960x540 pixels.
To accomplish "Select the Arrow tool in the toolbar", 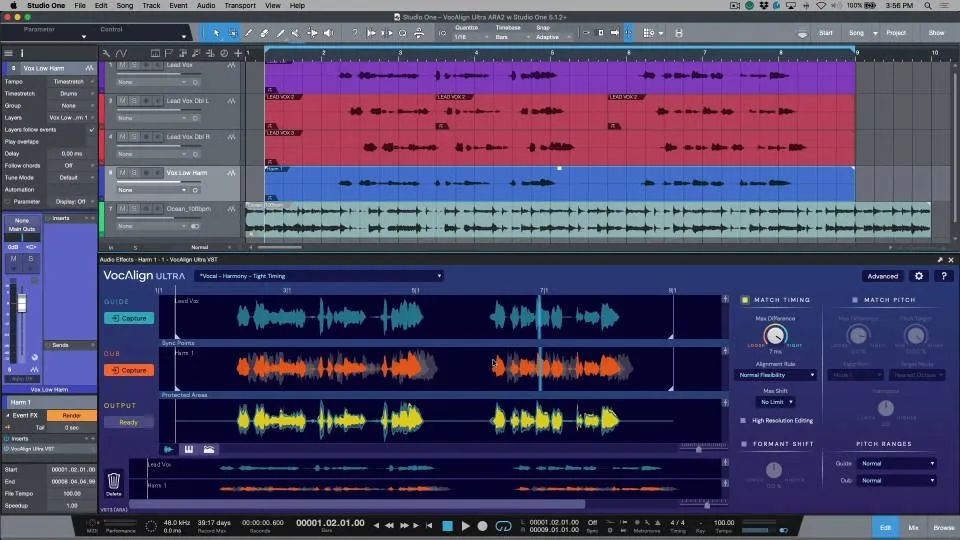I will [215, 32].
